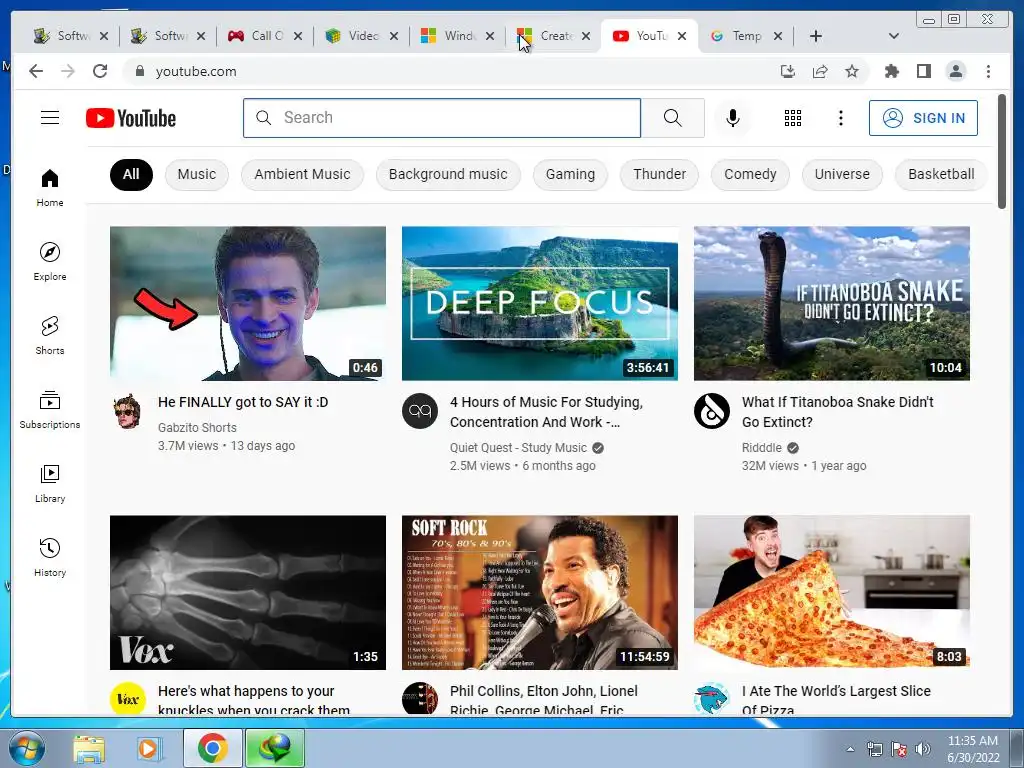1024x768 pixels.
Task: Select the Ambient Music chip
Action: [302, 174]
